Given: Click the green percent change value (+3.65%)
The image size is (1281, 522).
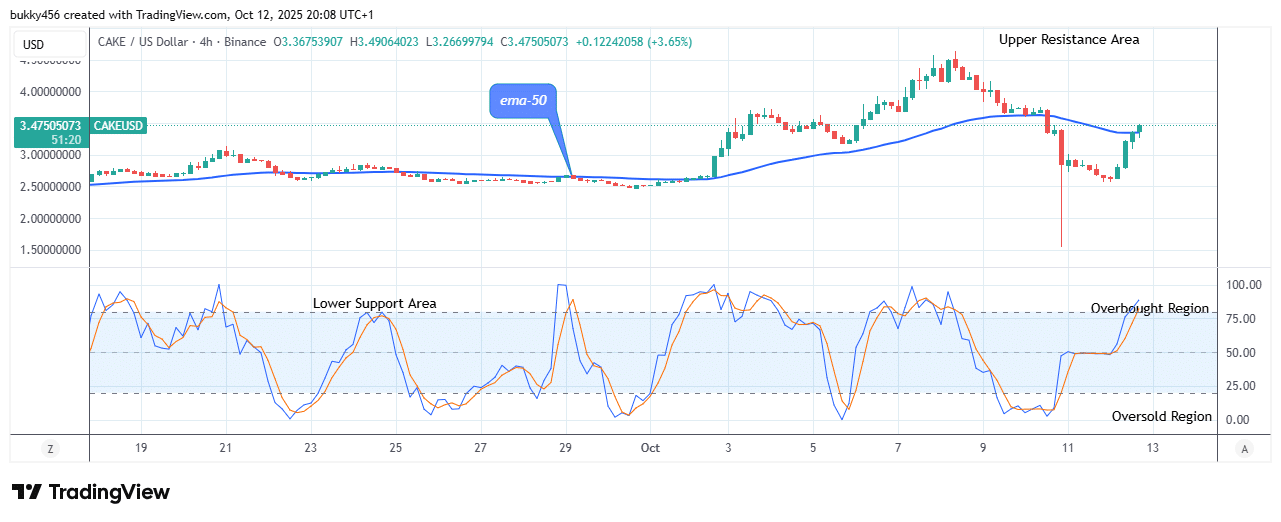Looking at the screenshot, I should pyautogui.click(x=667, y=42).
